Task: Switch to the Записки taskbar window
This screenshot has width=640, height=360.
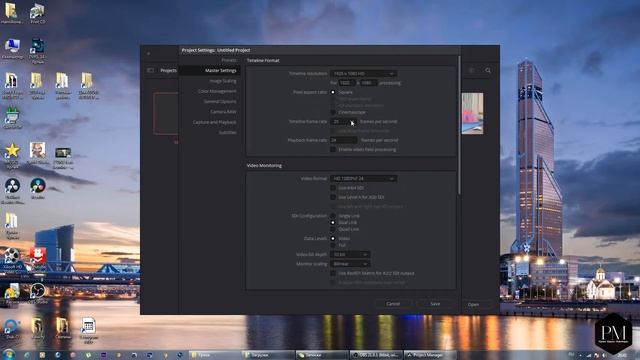Action: (x=322, y=355)
